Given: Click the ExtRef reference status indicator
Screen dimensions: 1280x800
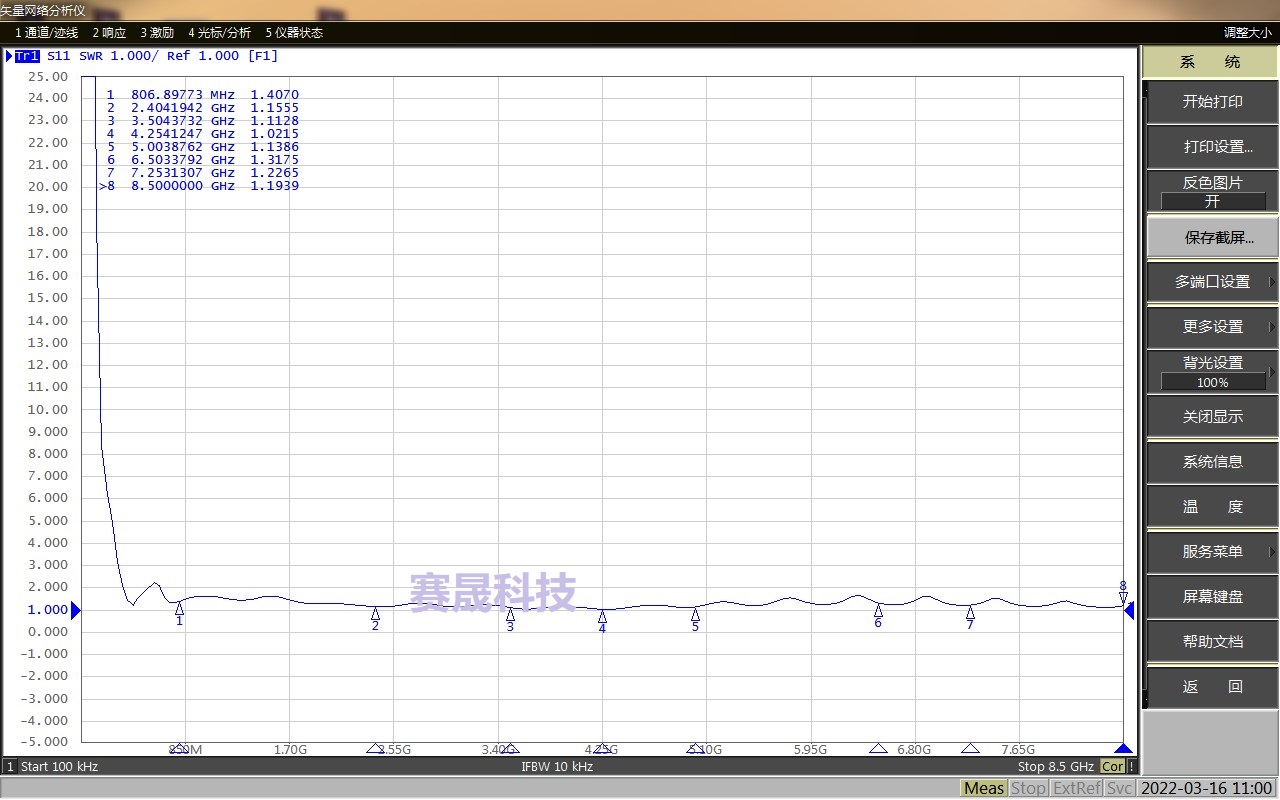Looking at the screenshot, I should pos(1076,788).
